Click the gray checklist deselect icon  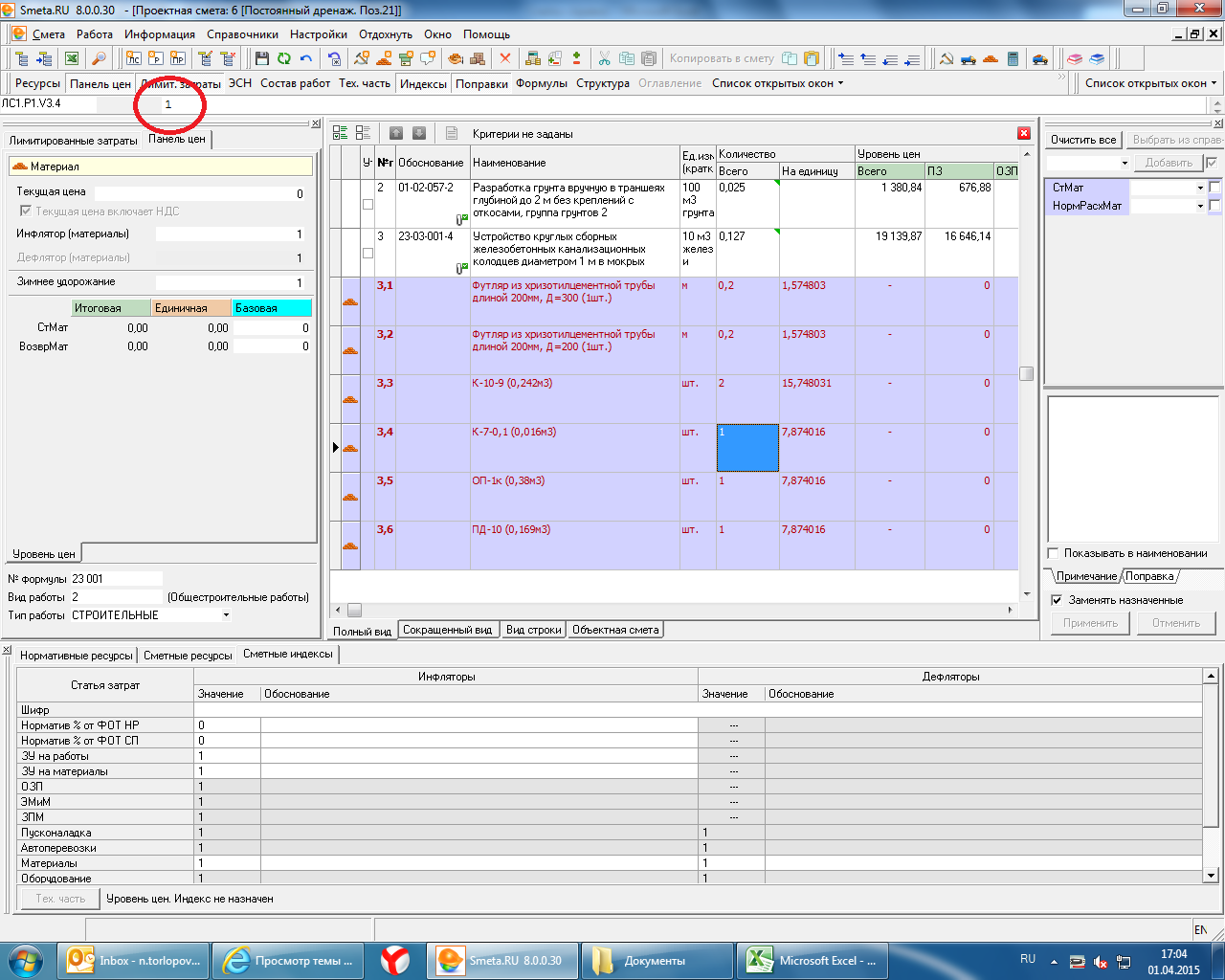point(363,133)
